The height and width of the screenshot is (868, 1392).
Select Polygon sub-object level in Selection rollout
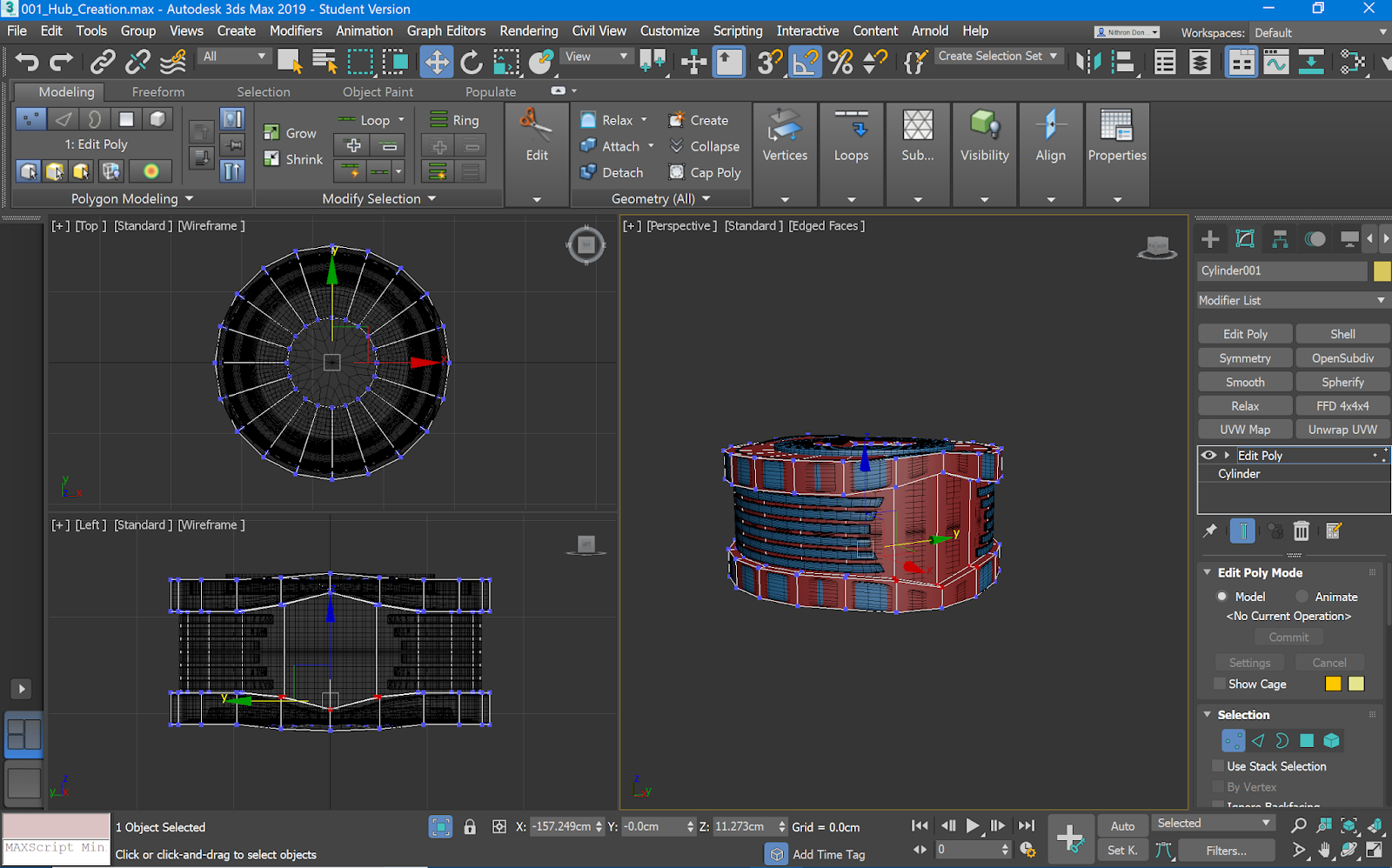[x=1307, y=741]
